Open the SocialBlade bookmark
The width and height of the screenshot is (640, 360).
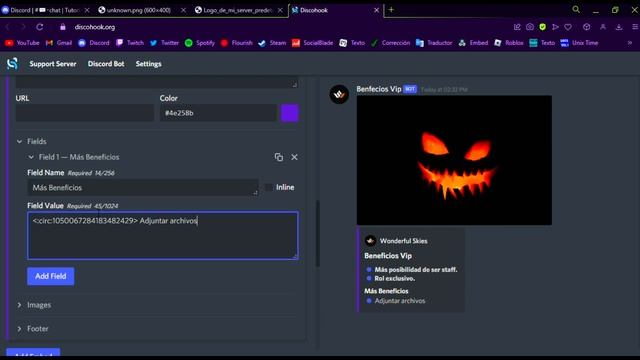[312, 43]
